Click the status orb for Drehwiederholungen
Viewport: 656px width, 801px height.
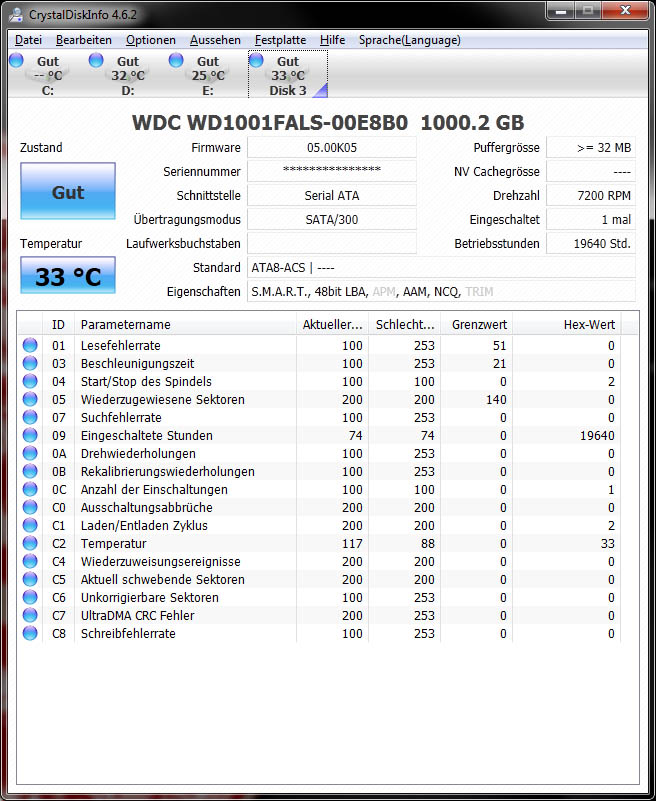(x=30, y=453)
